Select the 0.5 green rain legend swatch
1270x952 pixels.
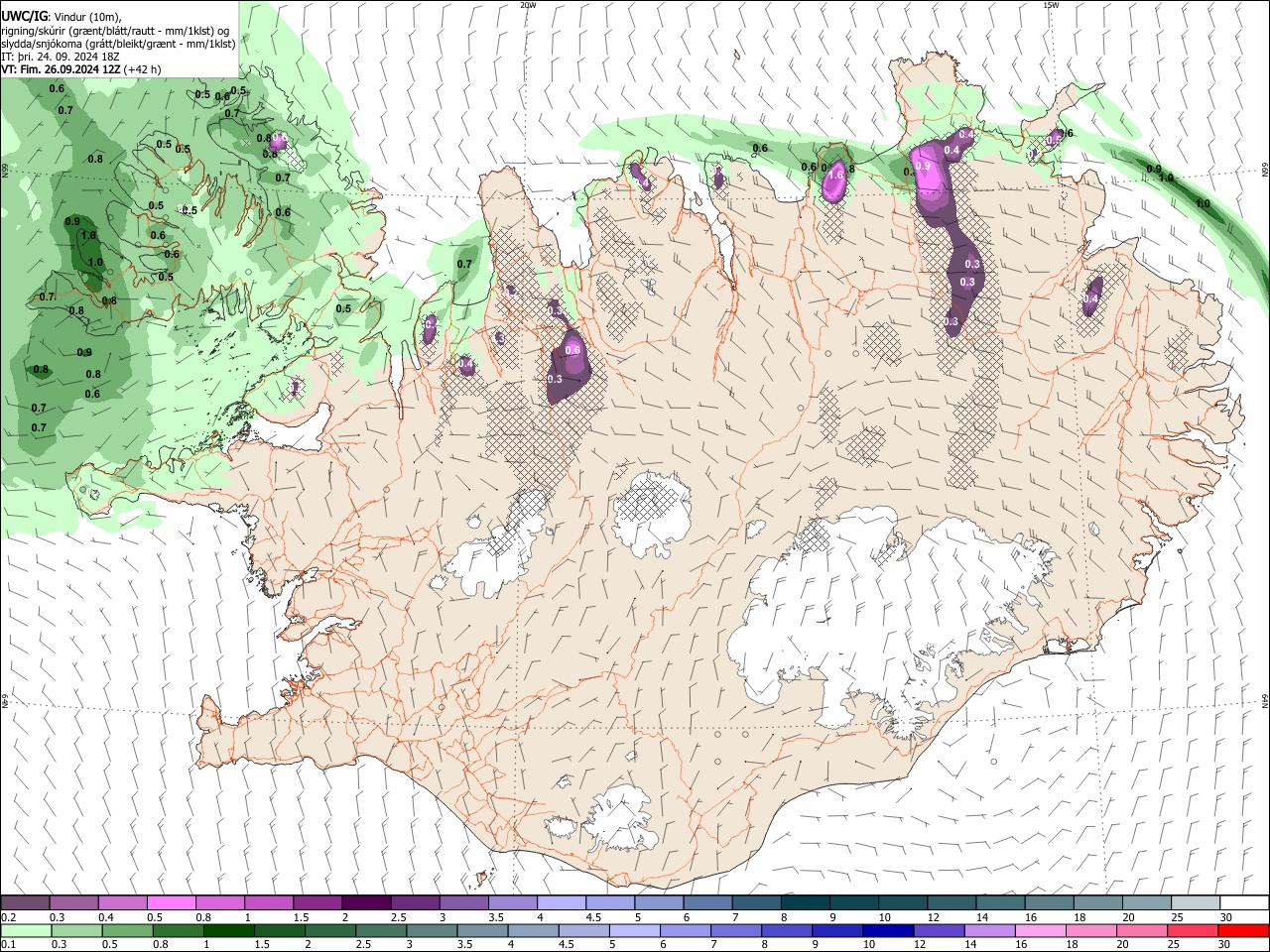(x=127, y=931)
